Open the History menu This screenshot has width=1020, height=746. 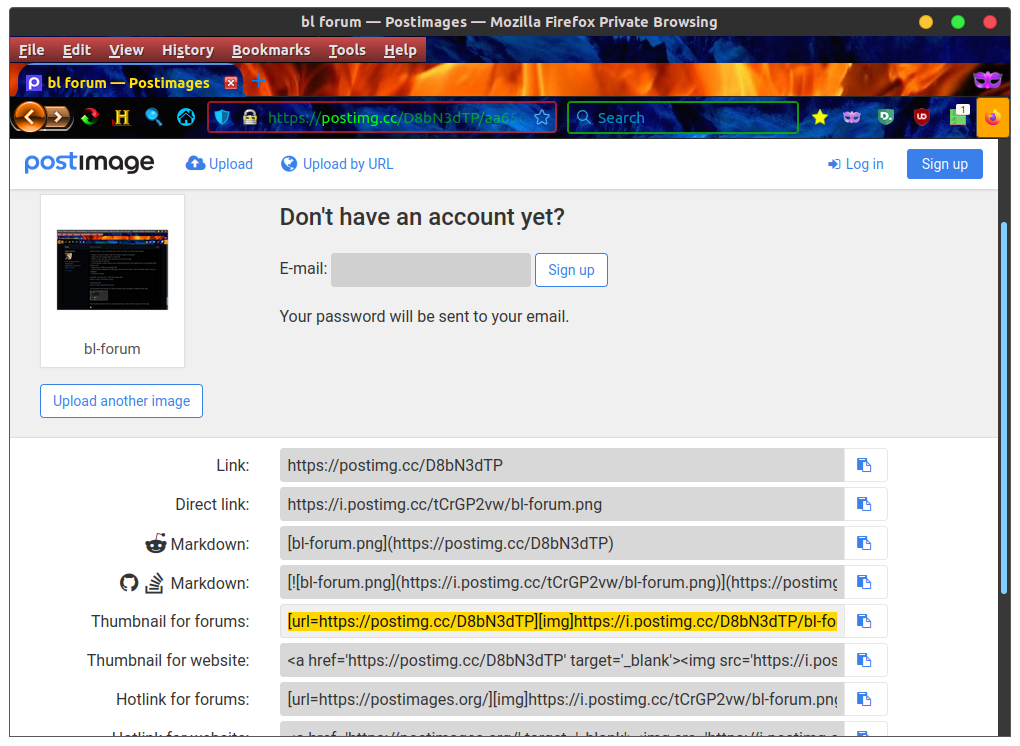coord(188,50)
